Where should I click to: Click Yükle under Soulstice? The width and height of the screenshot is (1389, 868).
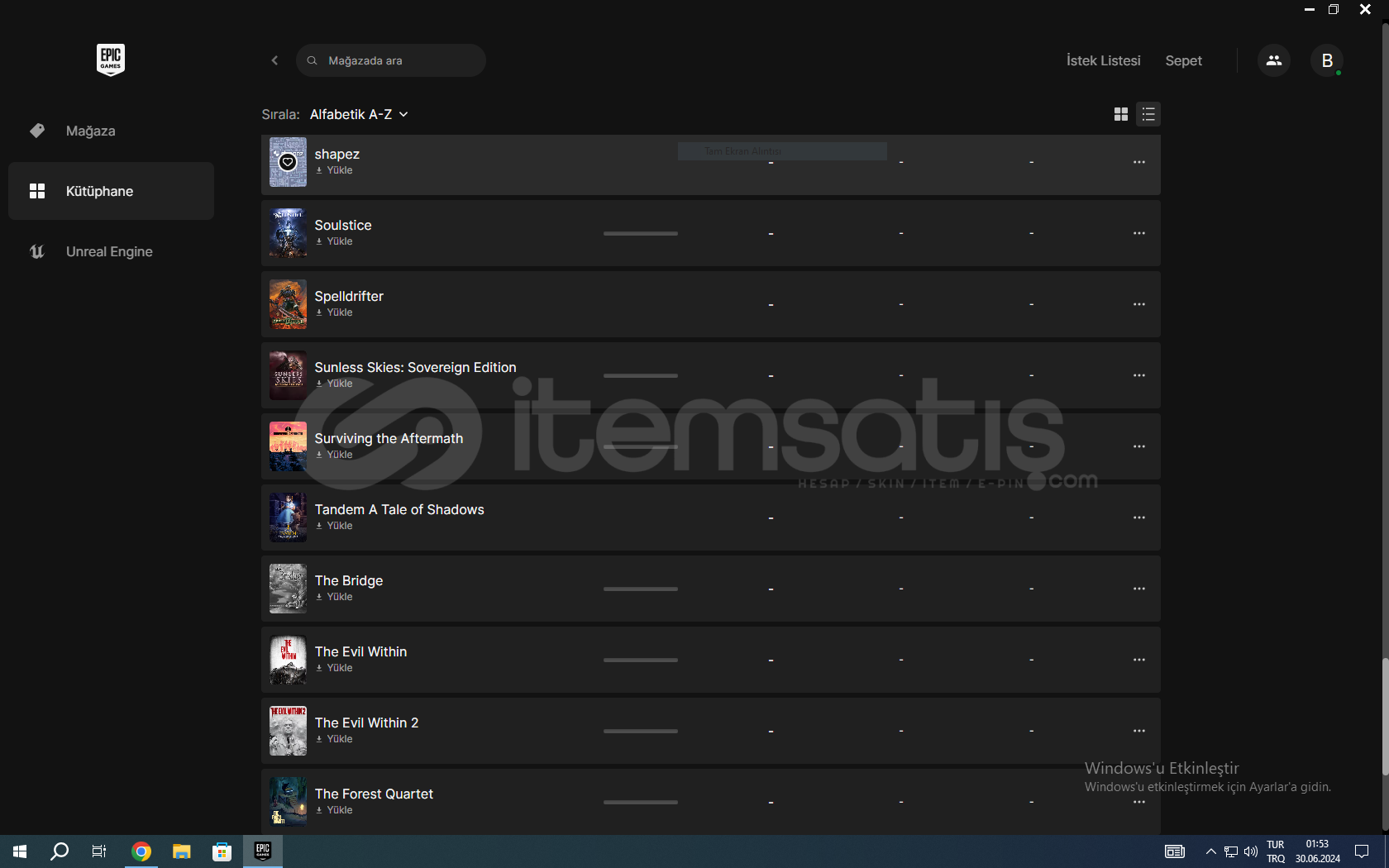pyautogui.click(x=334, y=241)
